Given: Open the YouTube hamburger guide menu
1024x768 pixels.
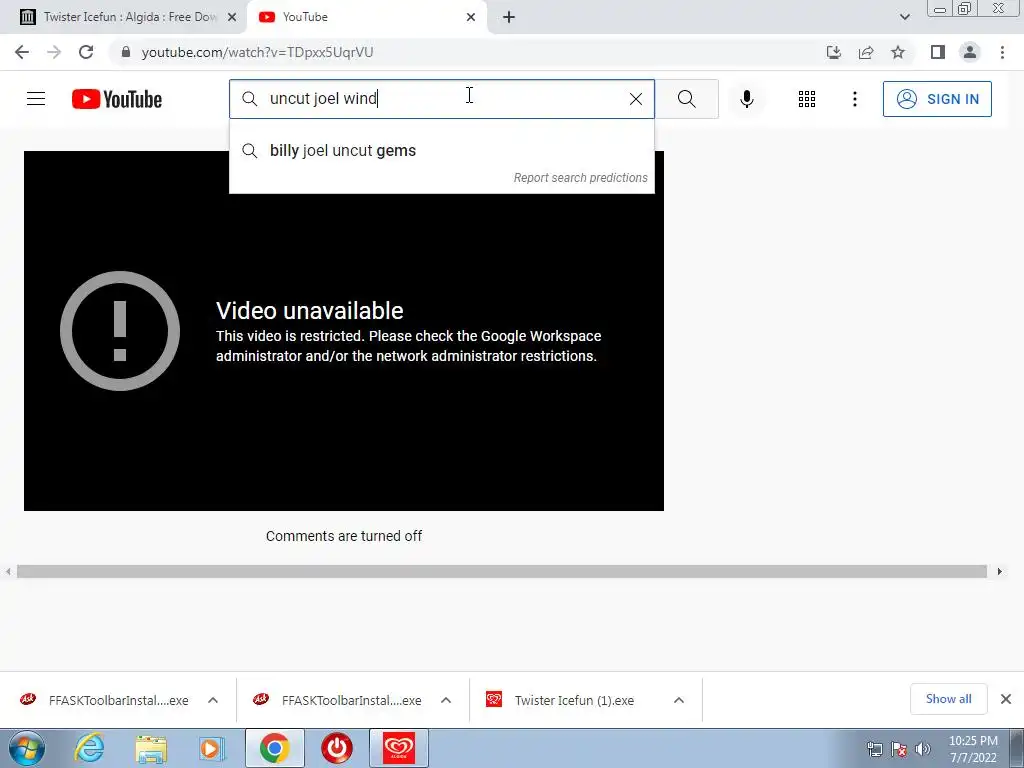Looking at the screenshot, I should tap(36, 99).
